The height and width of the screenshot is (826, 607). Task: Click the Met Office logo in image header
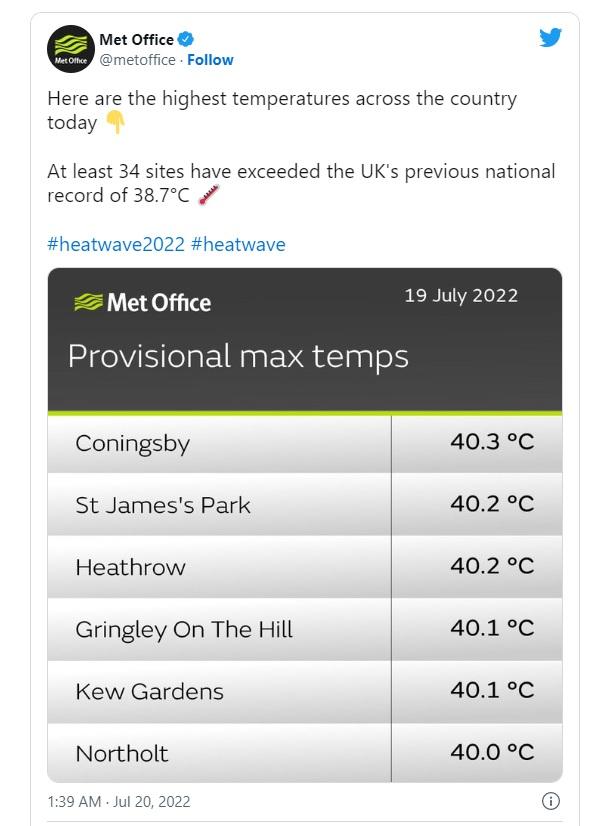pyautogui.click(x=143, y=302)
